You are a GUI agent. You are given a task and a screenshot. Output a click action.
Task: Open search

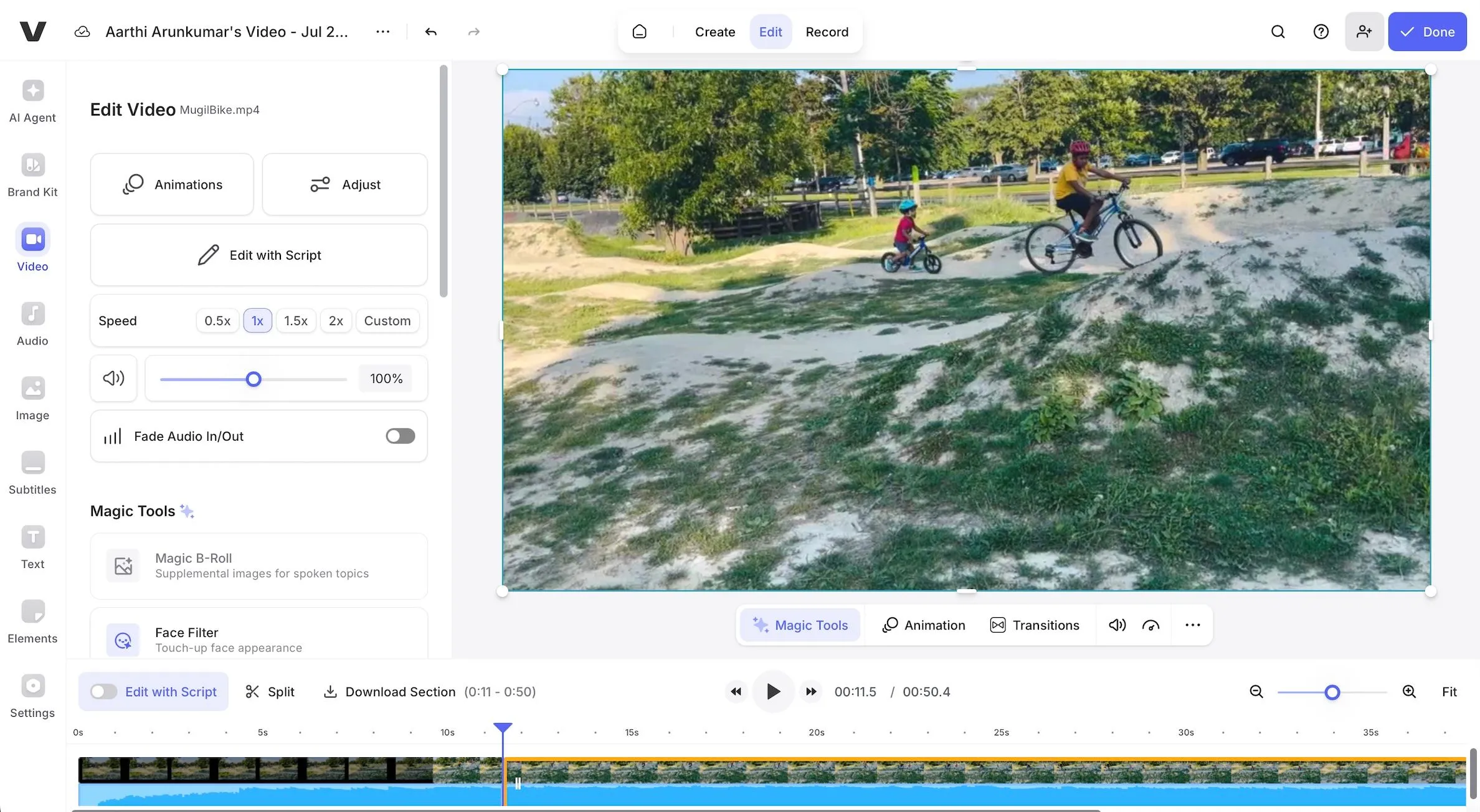pyautogui.click(x=1278, y=31)
